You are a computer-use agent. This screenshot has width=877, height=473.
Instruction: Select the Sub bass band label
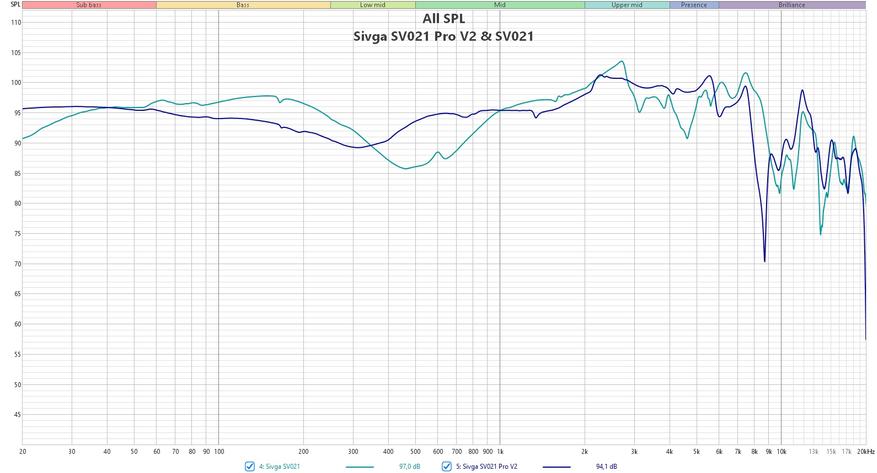pyautogui.click(x=89, y=5)
